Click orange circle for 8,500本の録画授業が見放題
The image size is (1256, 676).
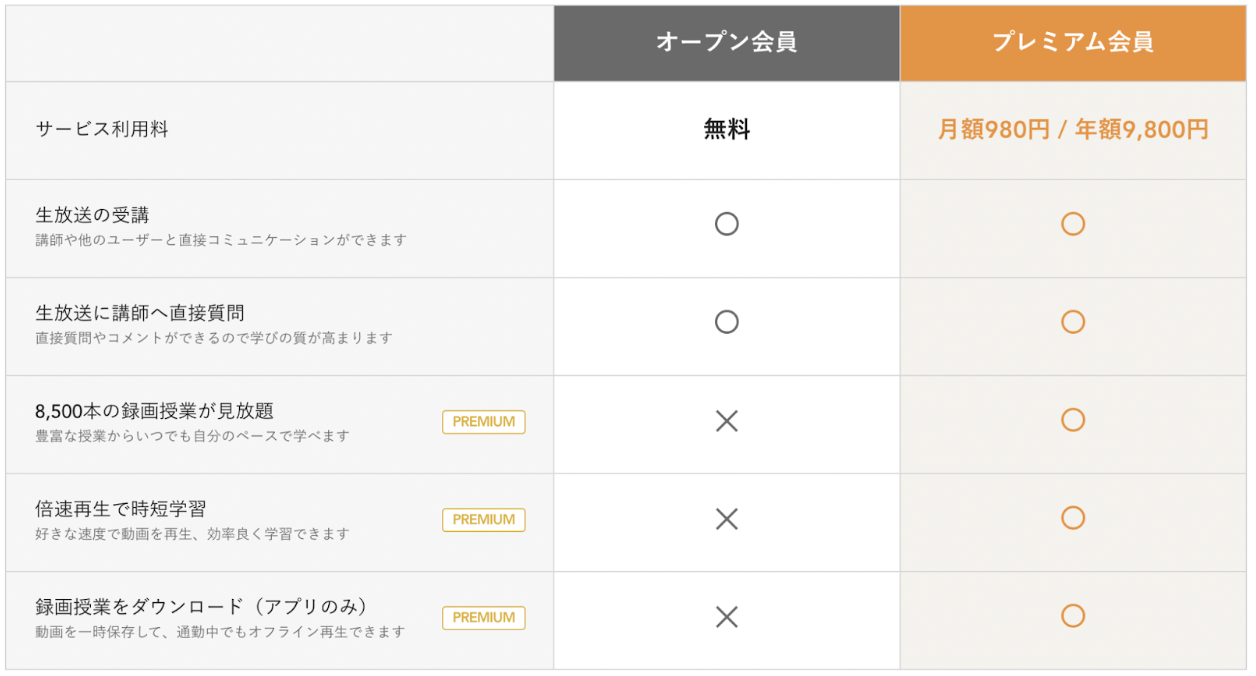tap(1072, 420)
